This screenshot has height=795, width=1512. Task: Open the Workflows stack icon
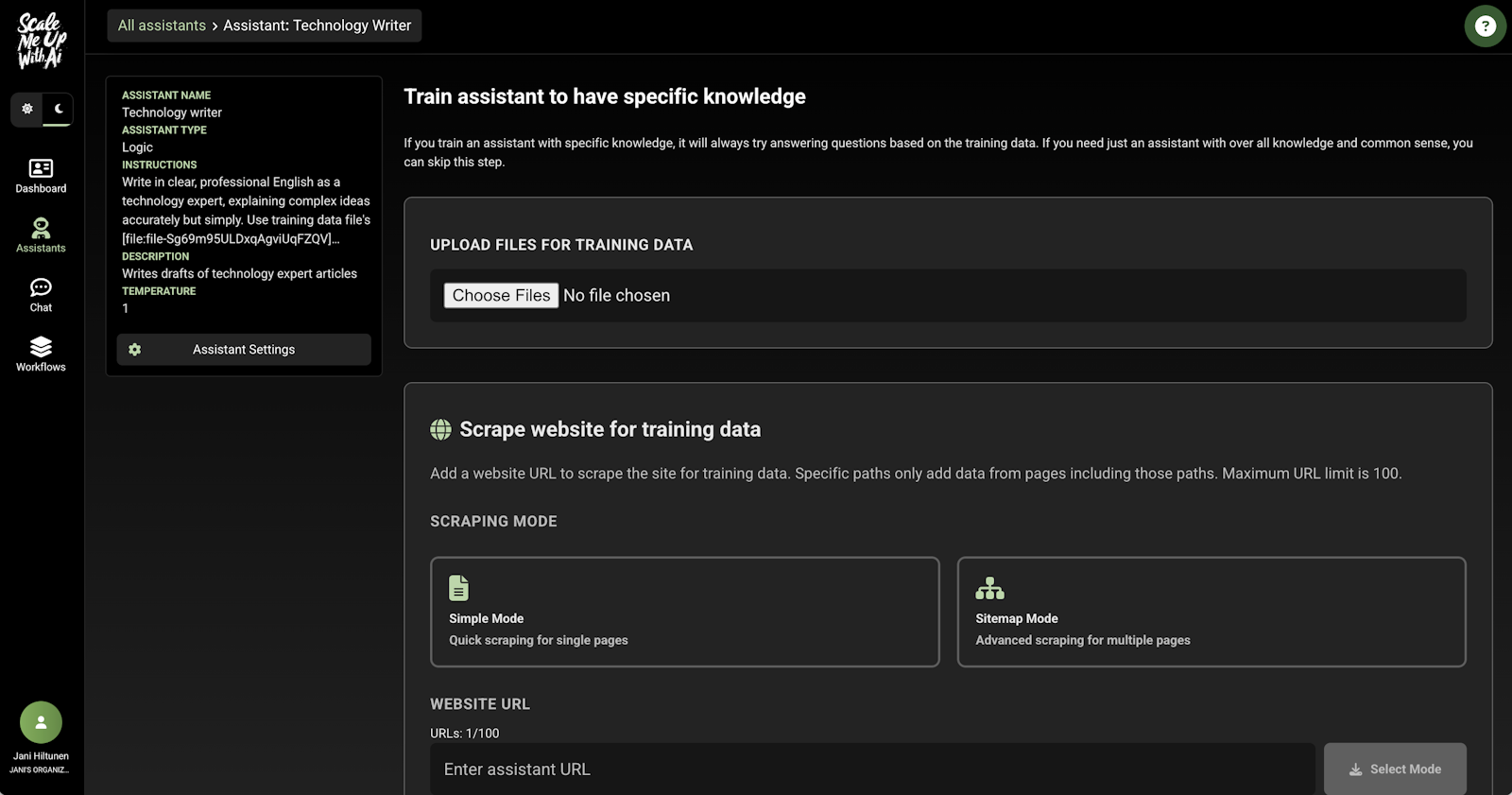coord(41,347)
